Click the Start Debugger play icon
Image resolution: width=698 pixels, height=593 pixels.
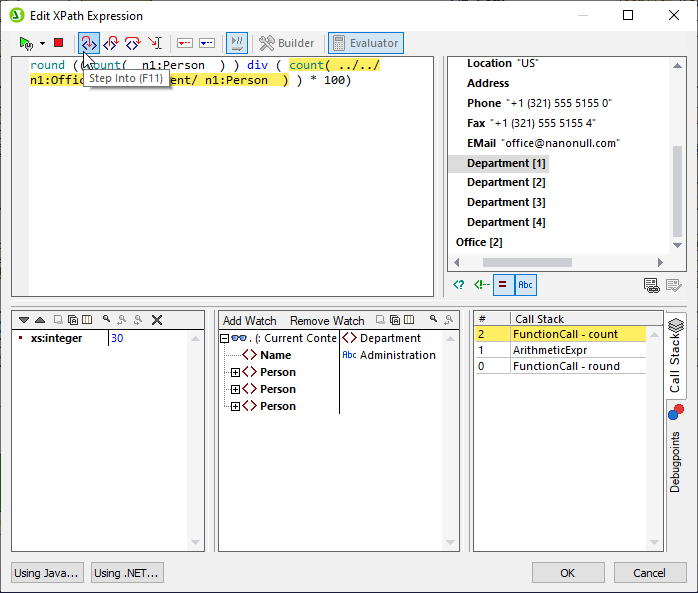[25, 43]
